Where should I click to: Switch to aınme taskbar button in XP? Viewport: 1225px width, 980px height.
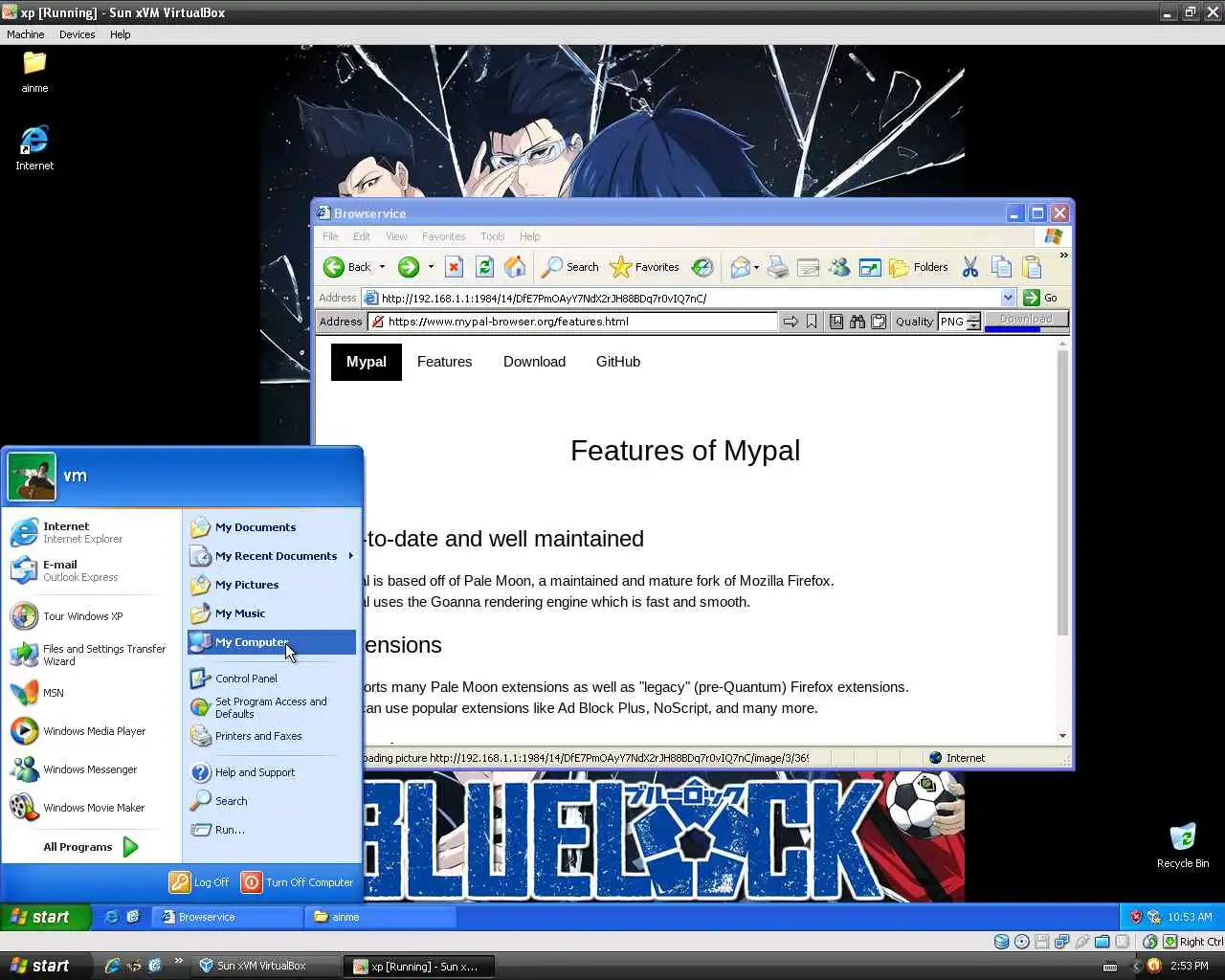pyautogui.click(x=379, y=917)
